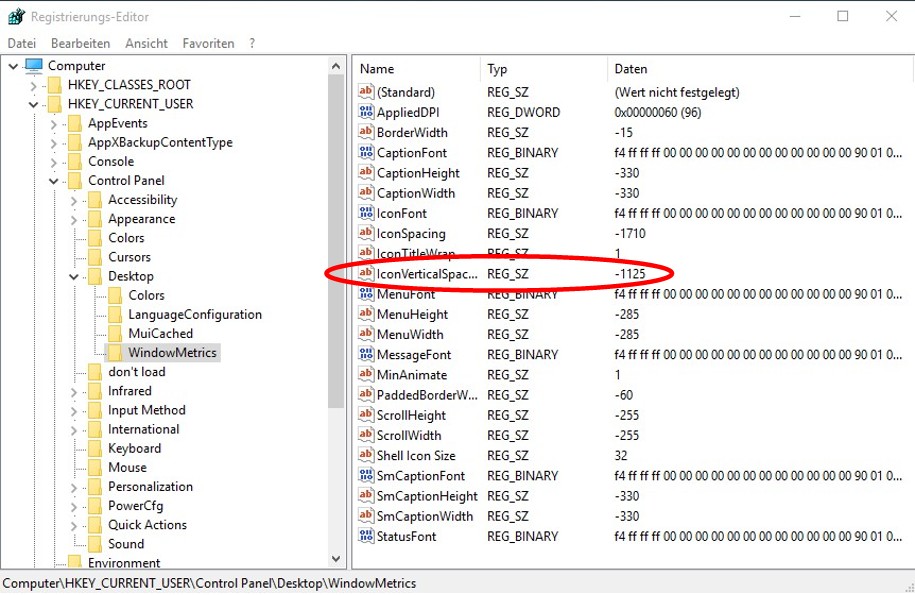915x595 pixels.
Task: Click the tree pane scroll down arrow
Action: (x=337, y=560)
